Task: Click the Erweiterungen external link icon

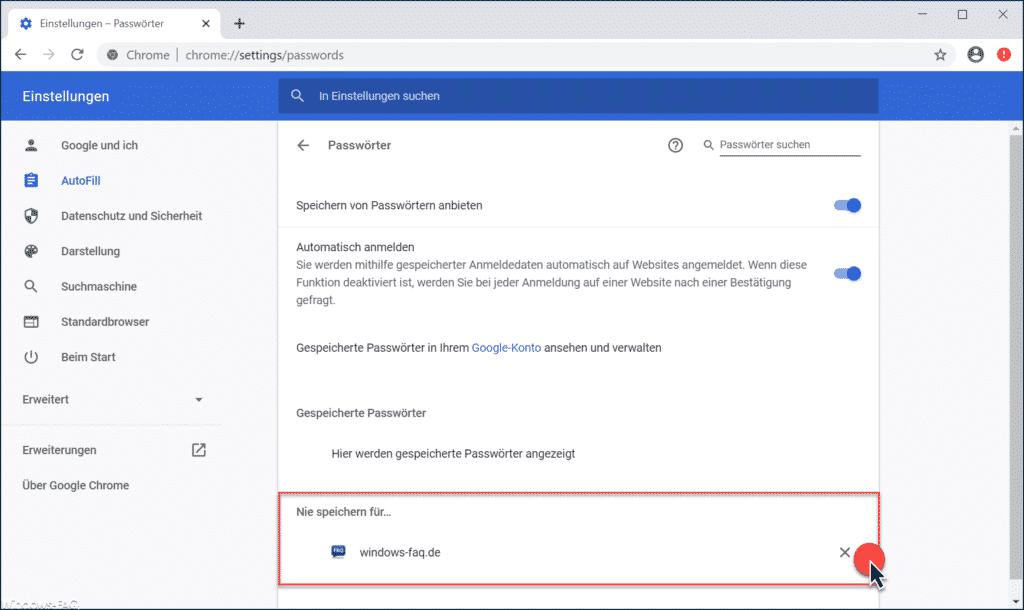Action: (x=199, y=450)
